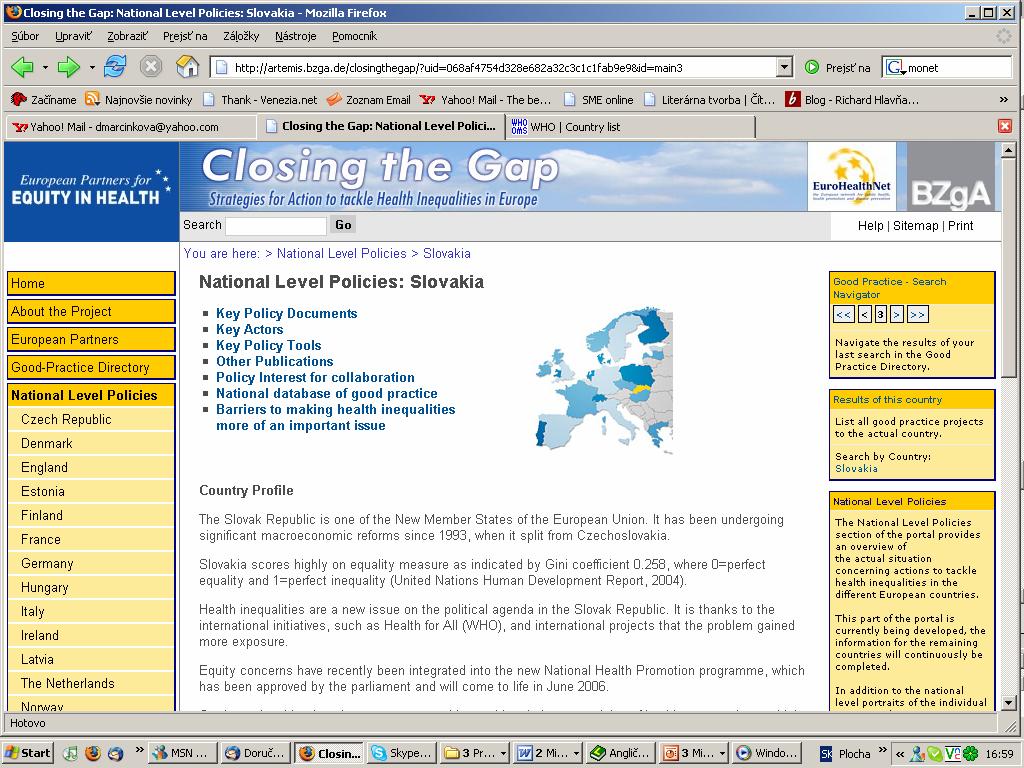The height and width of the screenshot is (768, 1024).
Task: Expand hidden system tray icons
Action: (x=900, y=754)
